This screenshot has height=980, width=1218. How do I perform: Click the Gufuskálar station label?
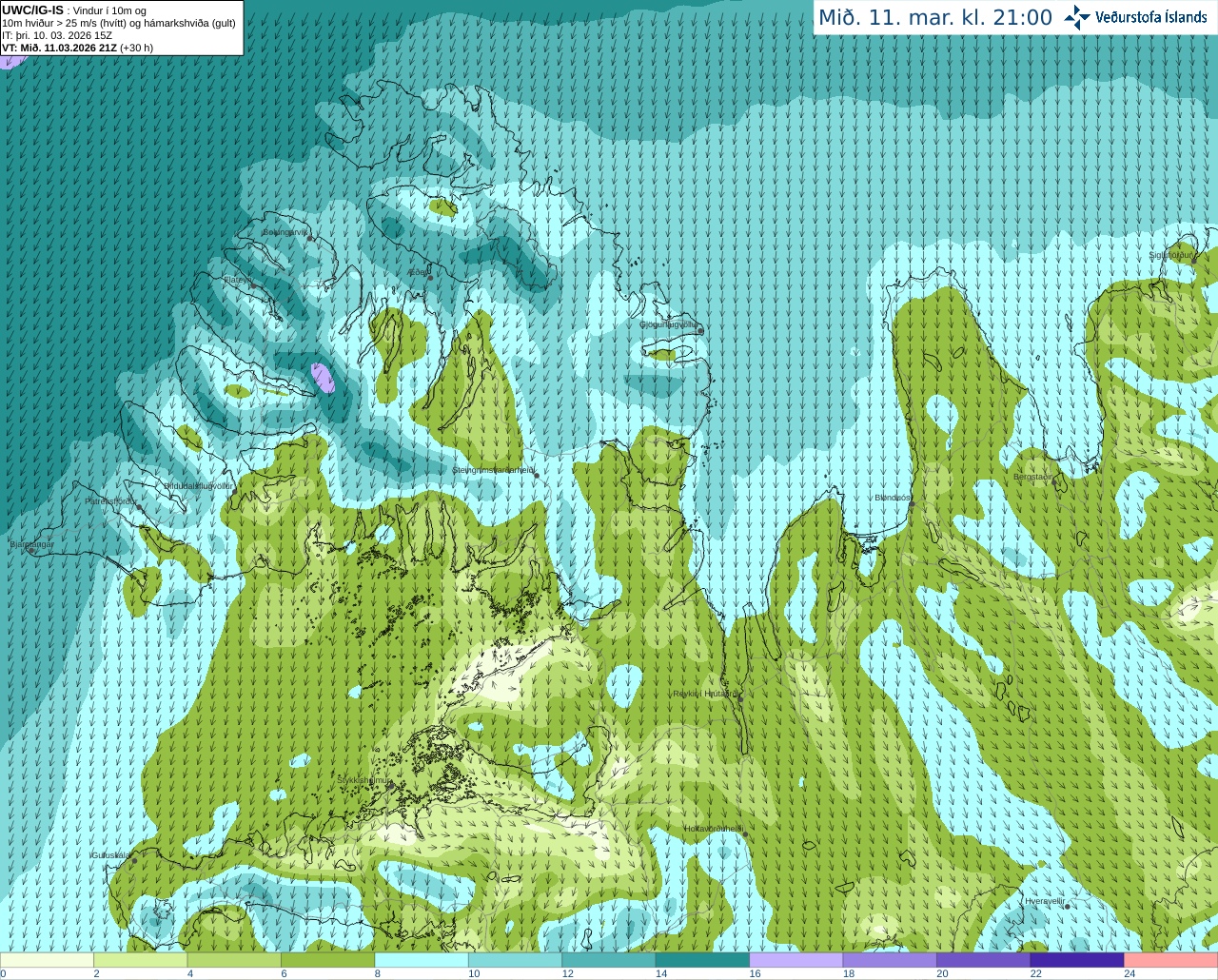pyautogui.click(x=110, y=855)
